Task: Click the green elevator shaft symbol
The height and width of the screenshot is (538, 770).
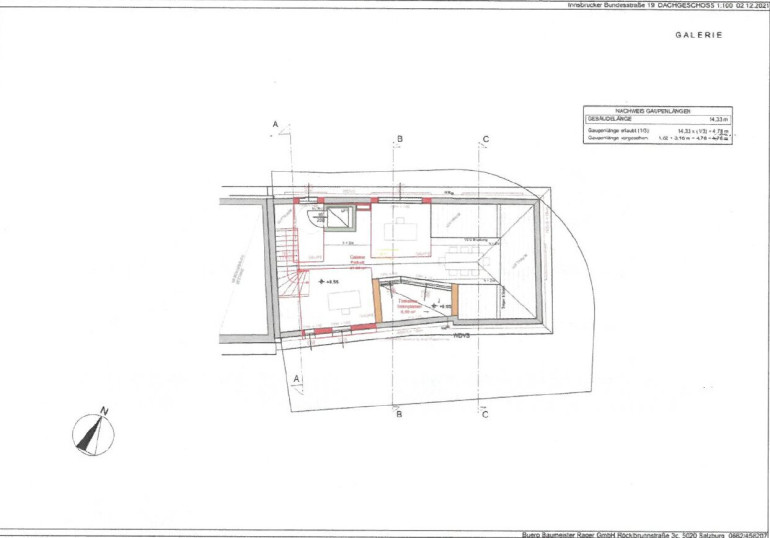Action: (341, 219)
